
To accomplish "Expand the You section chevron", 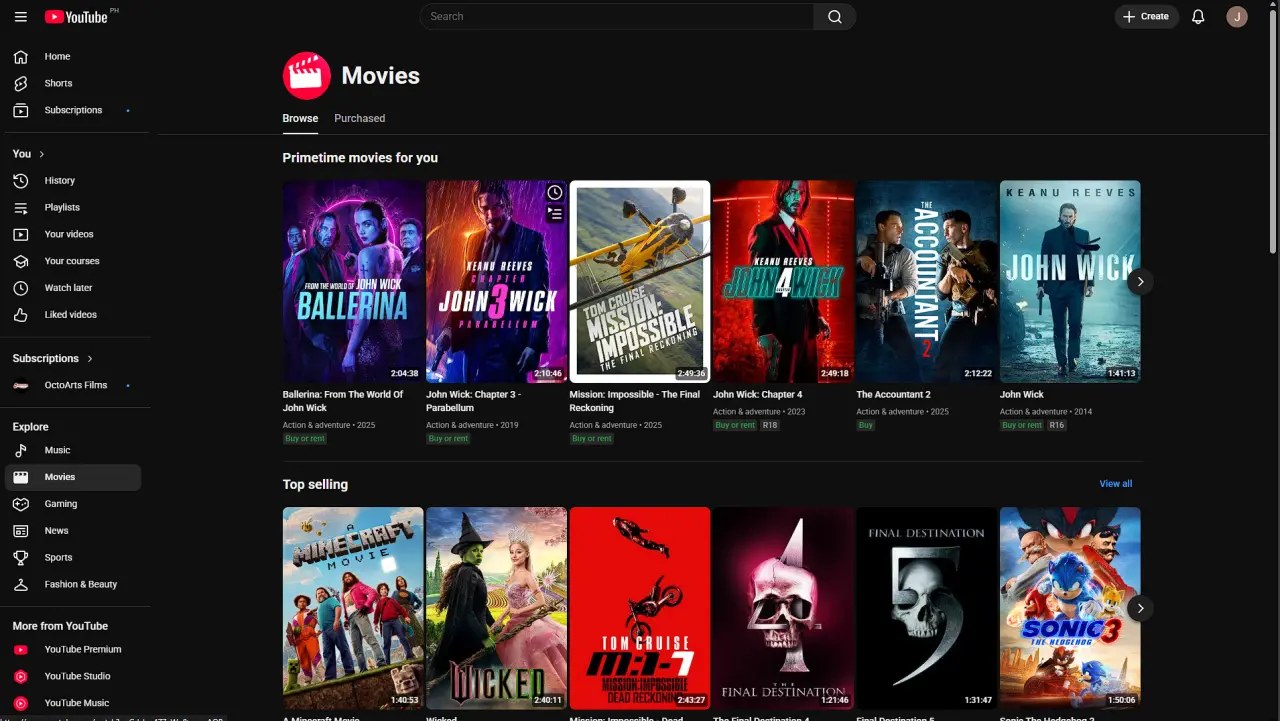I will [42, 154].
